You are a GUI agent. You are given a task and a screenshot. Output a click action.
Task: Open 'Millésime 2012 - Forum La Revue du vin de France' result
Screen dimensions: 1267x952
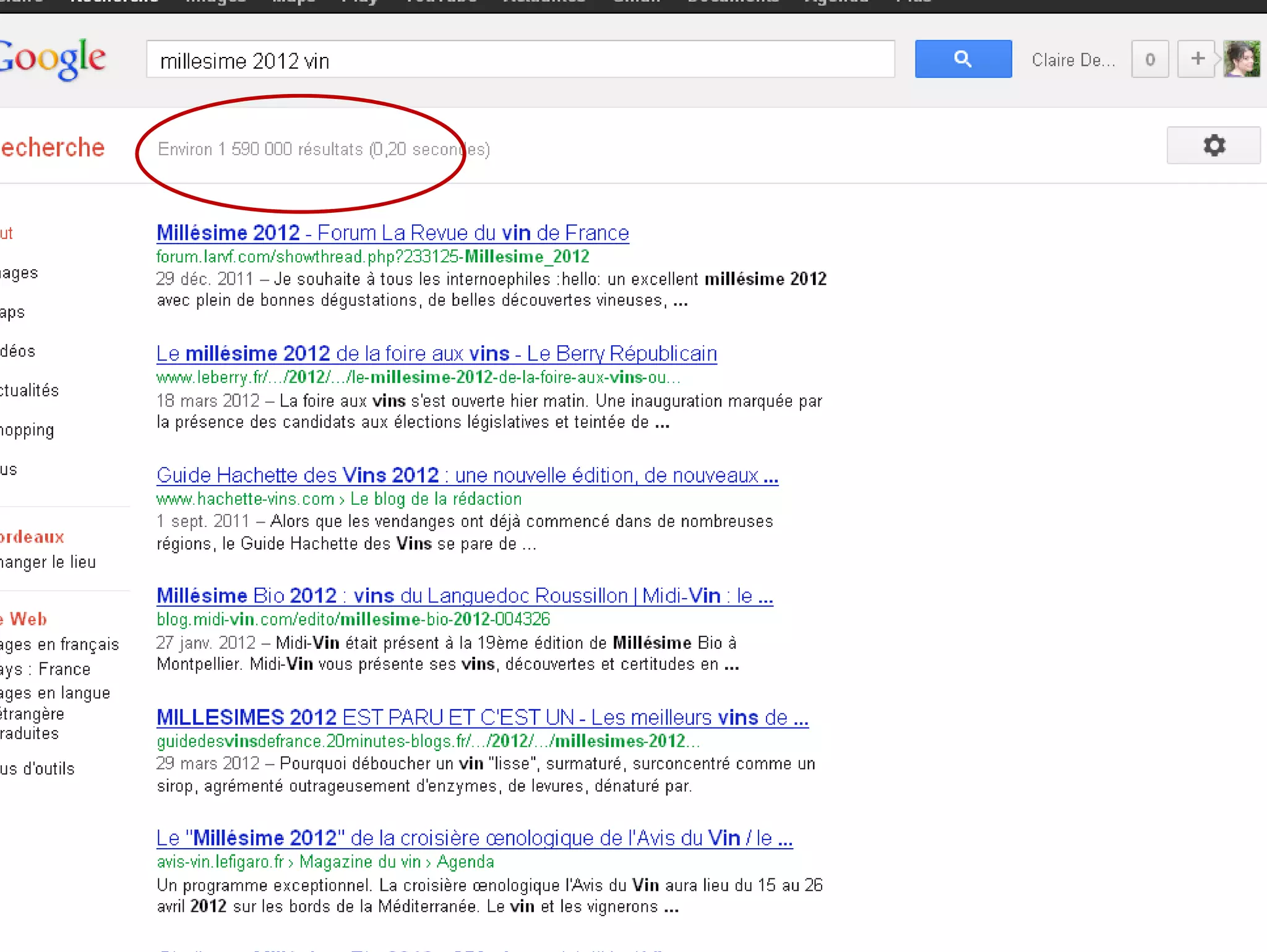(392, 233)
